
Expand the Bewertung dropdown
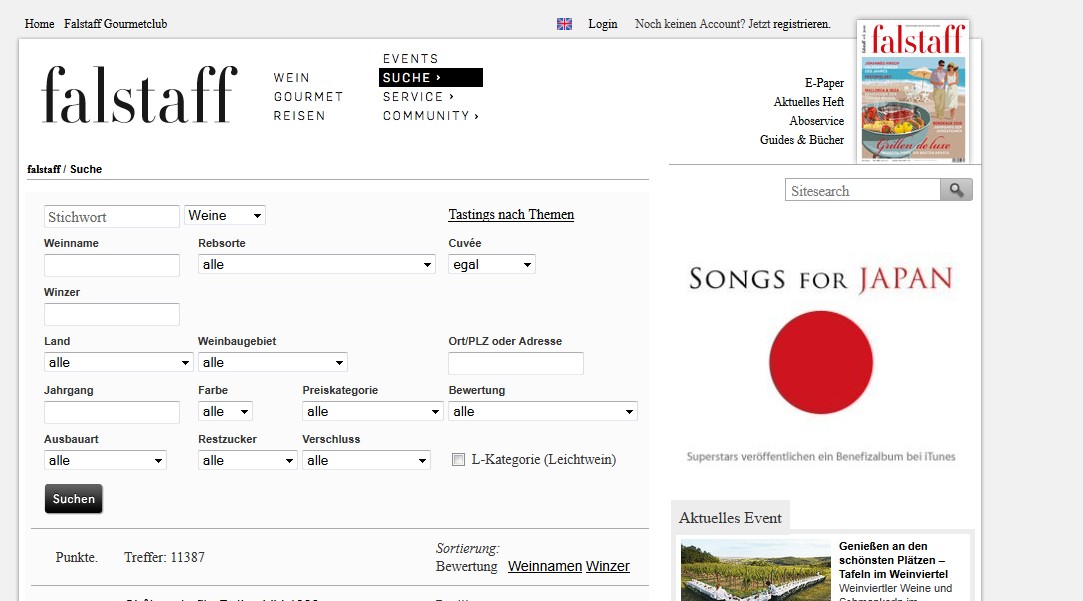543,411
